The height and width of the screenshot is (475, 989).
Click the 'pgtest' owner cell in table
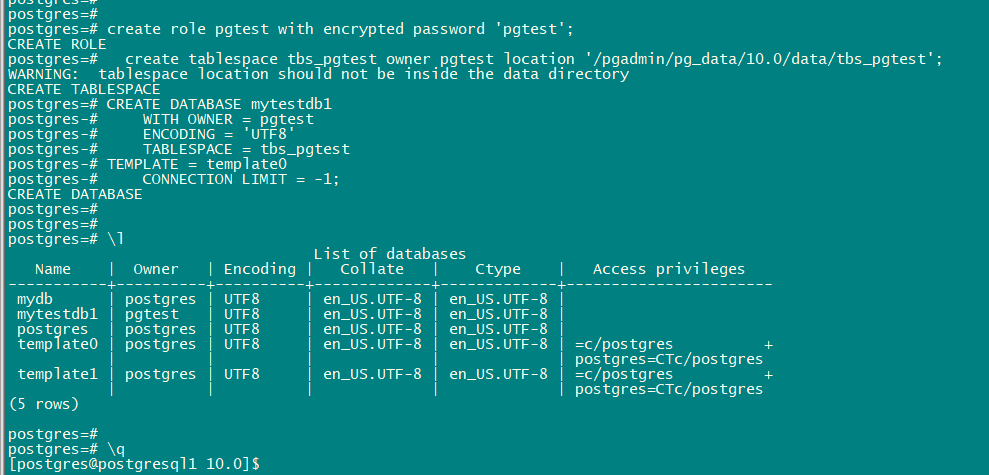pyautogui.click(x=152, y=314)
